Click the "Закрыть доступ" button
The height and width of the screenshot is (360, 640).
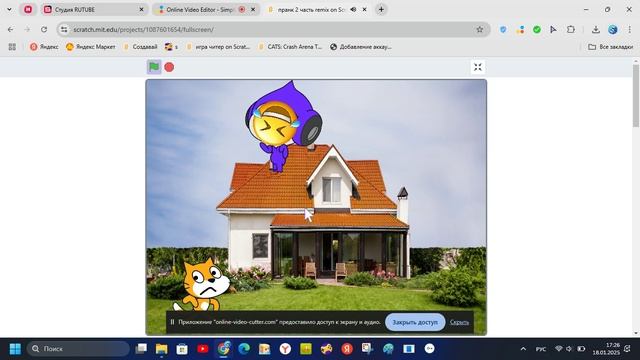click(x=415, y=322)
